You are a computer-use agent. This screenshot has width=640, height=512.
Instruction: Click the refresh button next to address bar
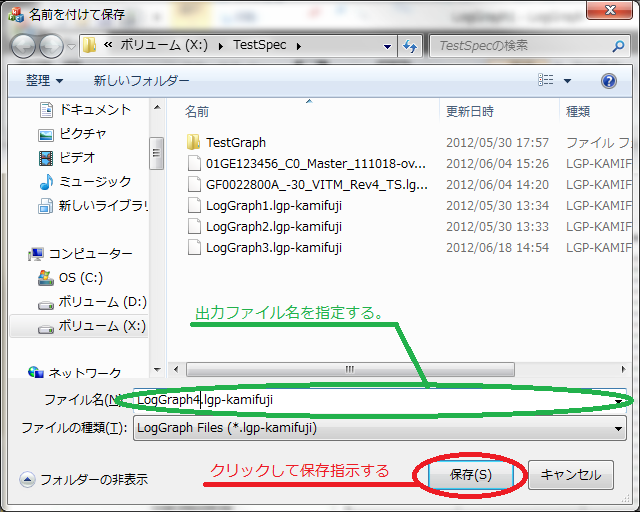pyautogui.click(x=410, y=46)
